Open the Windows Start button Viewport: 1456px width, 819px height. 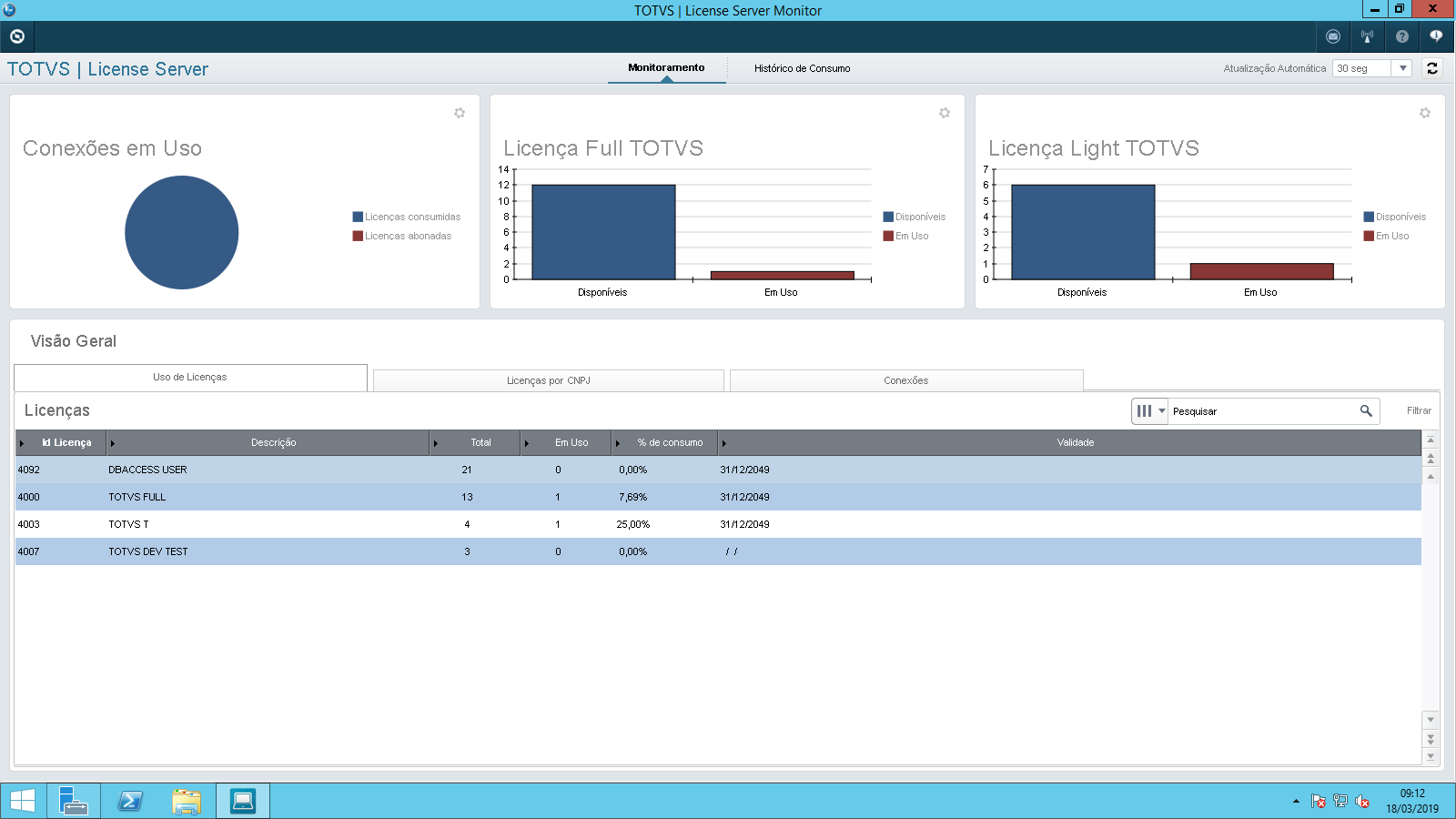coord(23,801)
